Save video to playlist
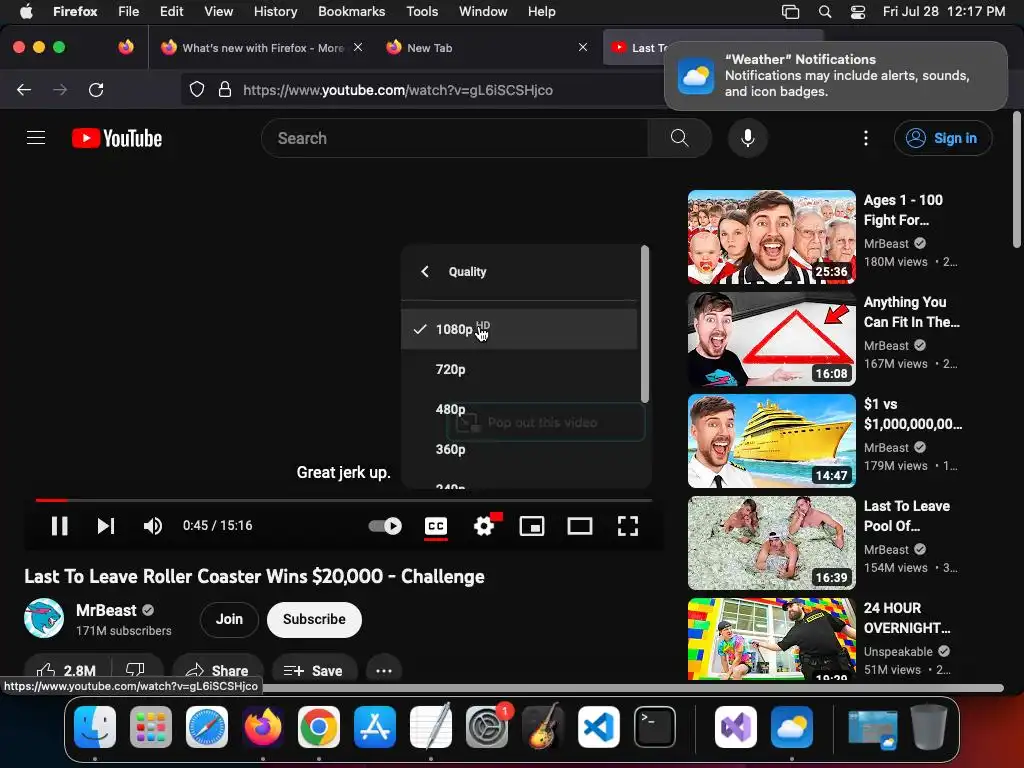 [314, 670]
